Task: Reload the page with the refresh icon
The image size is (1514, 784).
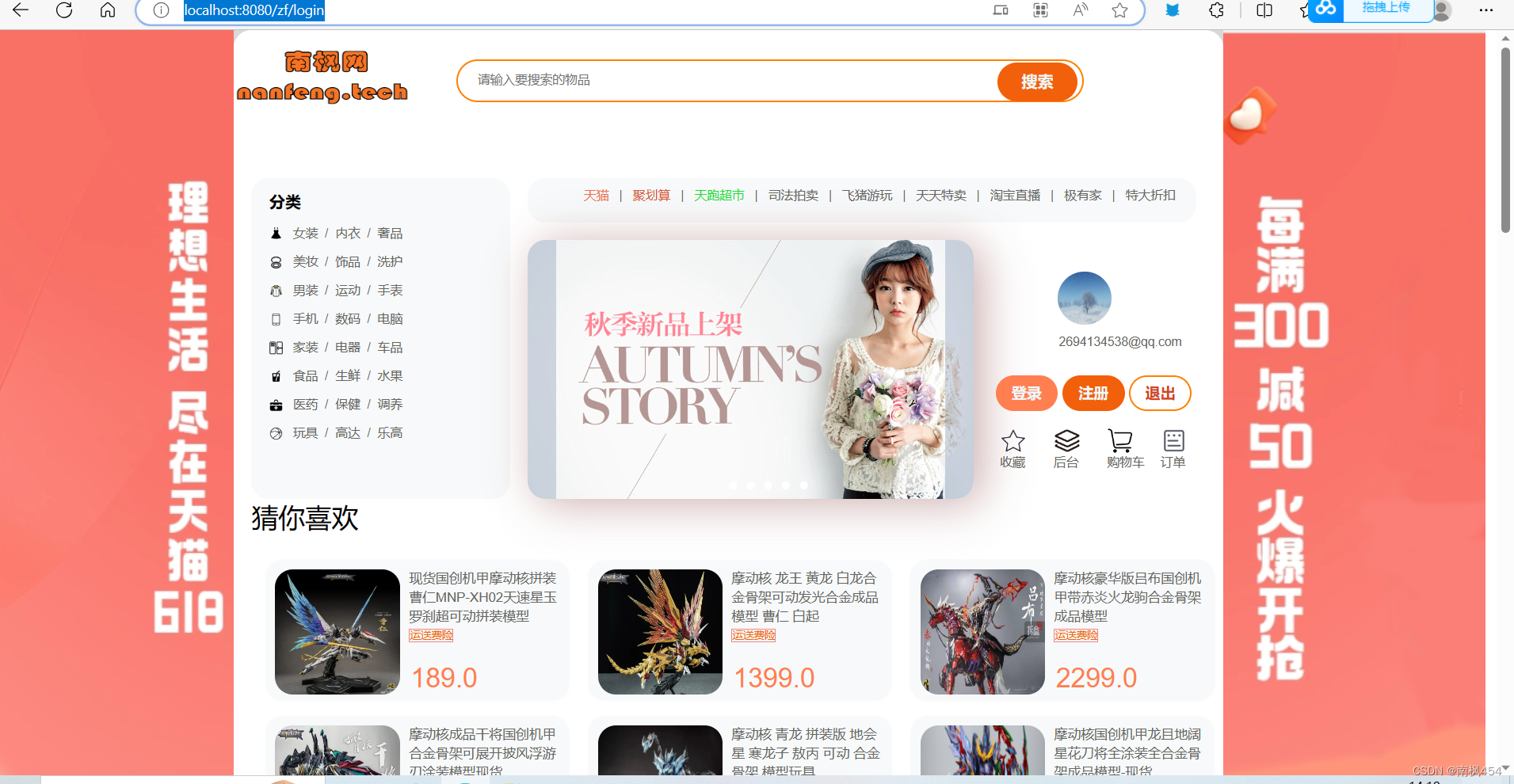Action: pos(64,10)
